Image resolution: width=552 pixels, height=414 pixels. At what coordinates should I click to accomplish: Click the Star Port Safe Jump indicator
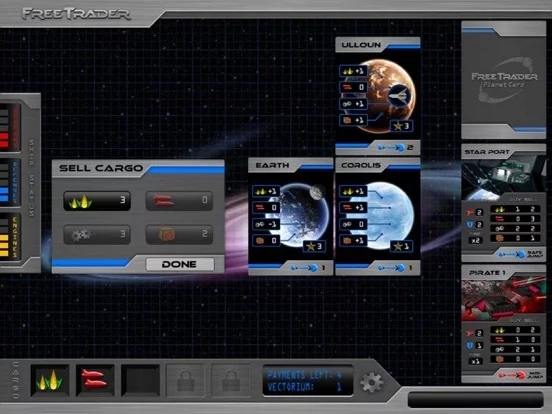click(520, 254)
